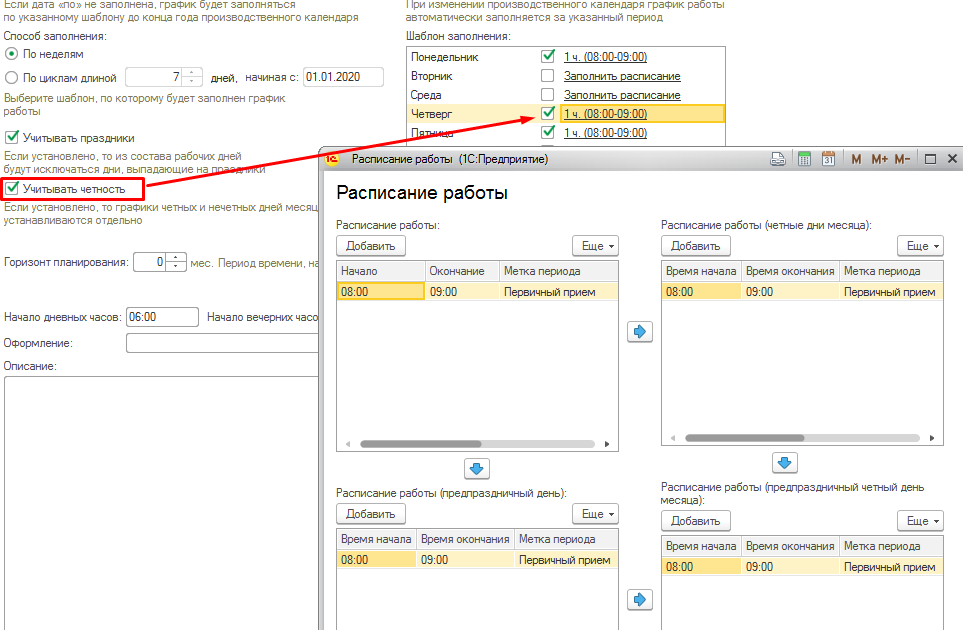Select the 'По циклам длиной' radio button

point(12,77)
